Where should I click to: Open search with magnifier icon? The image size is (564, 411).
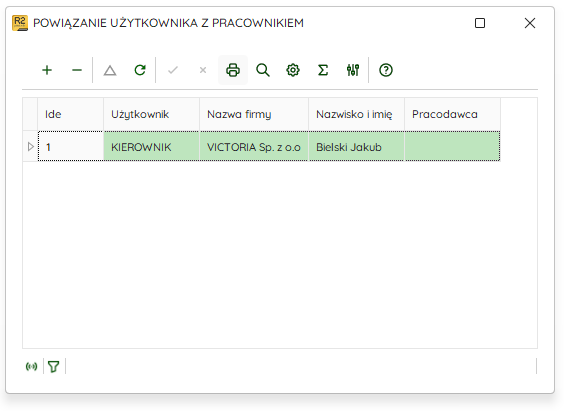click(x=263, y=70)
